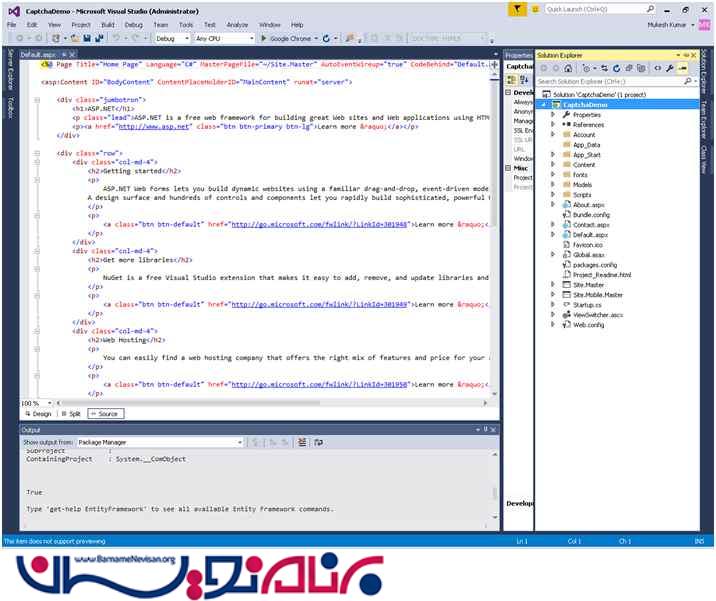
Task: Click the editor horizontal scrollbar
Action: [x=271, y=403]
